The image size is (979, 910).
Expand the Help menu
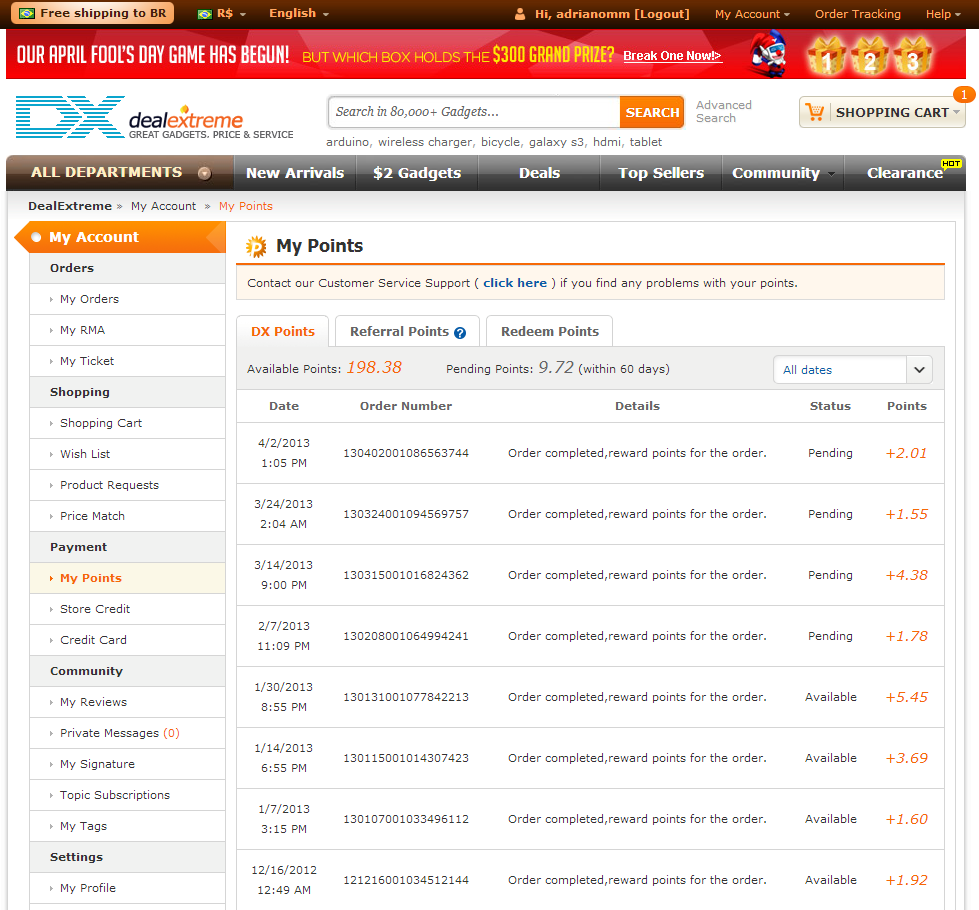943,14
